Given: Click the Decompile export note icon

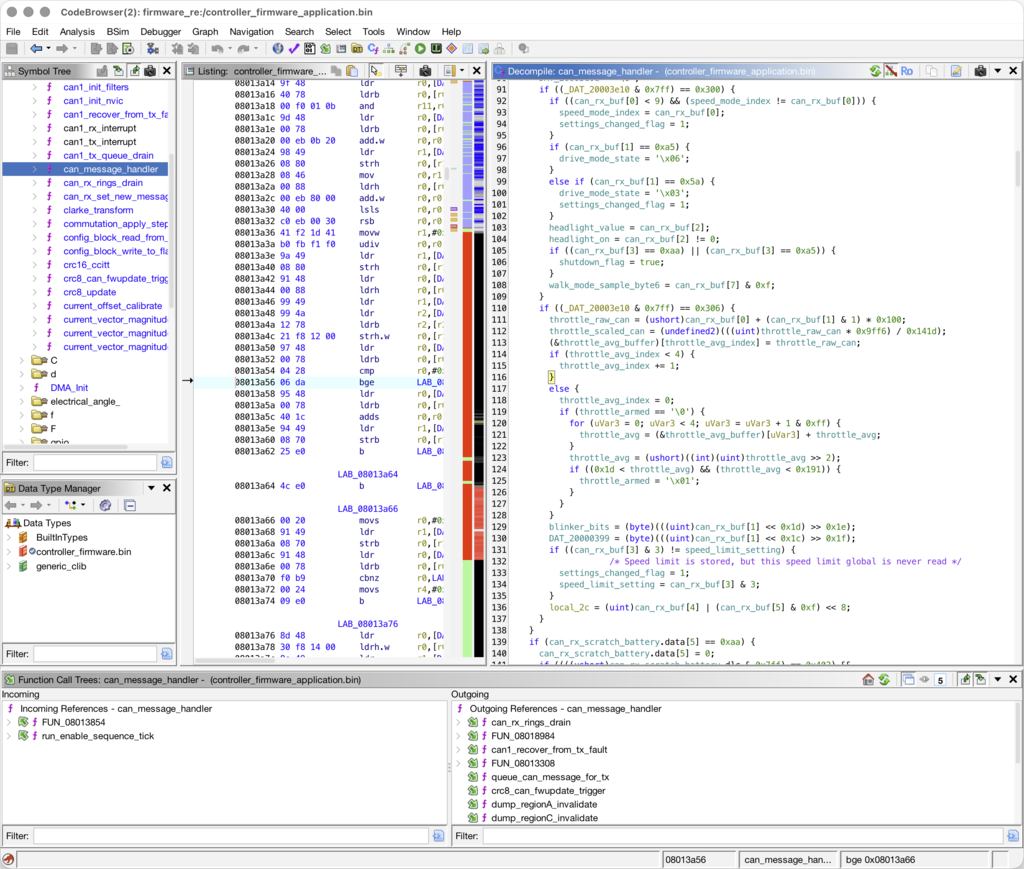Looking at the screenshot, I should (x=956, y=71).
